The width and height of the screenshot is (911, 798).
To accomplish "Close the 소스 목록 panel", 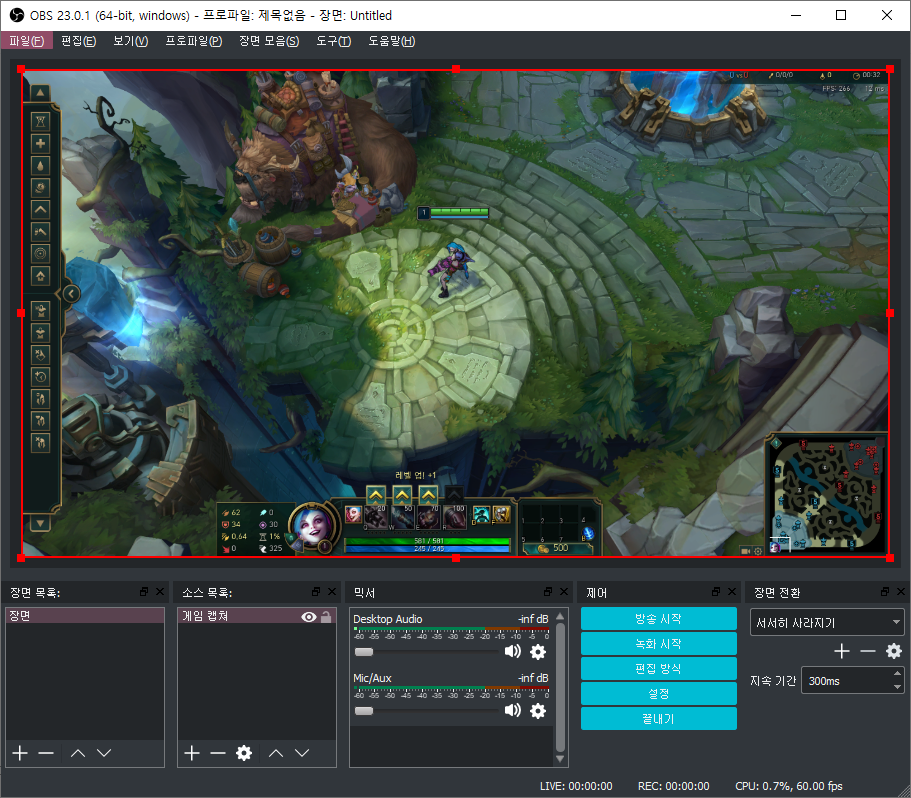I will coord(332,591).
